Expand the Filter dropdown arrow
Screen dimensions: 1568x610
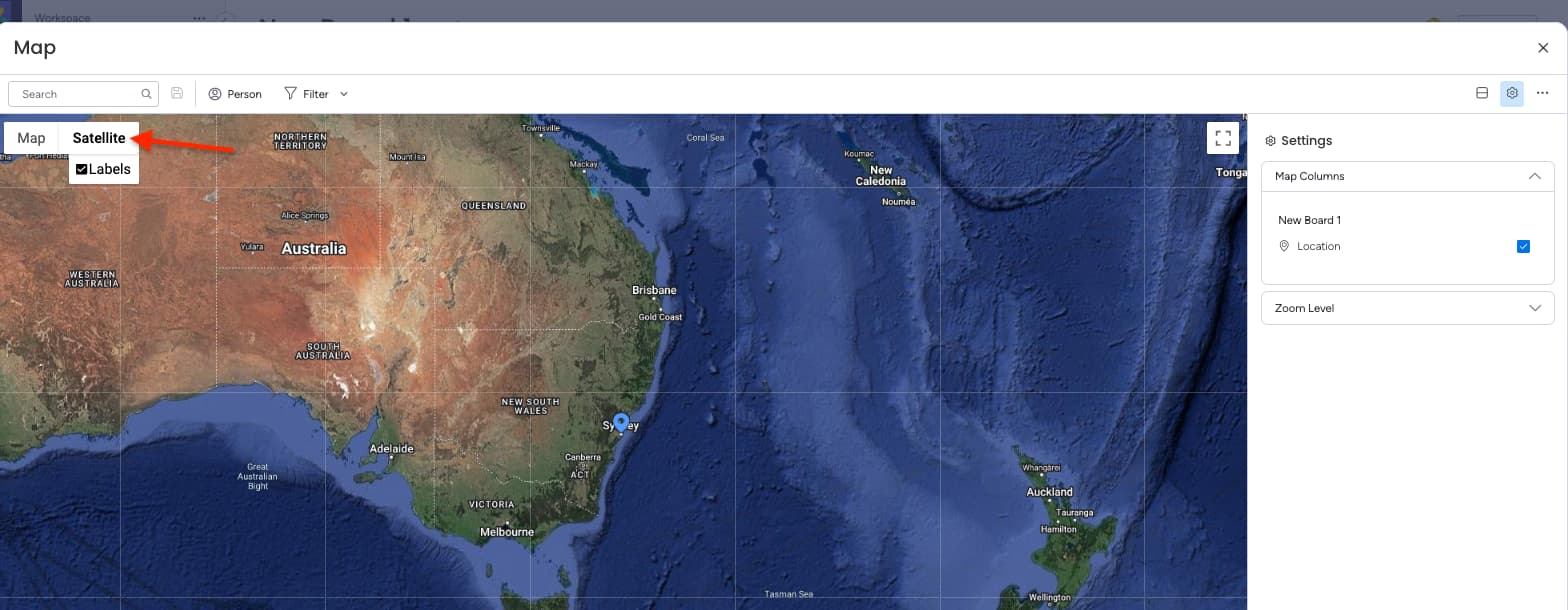coord(344,94)
